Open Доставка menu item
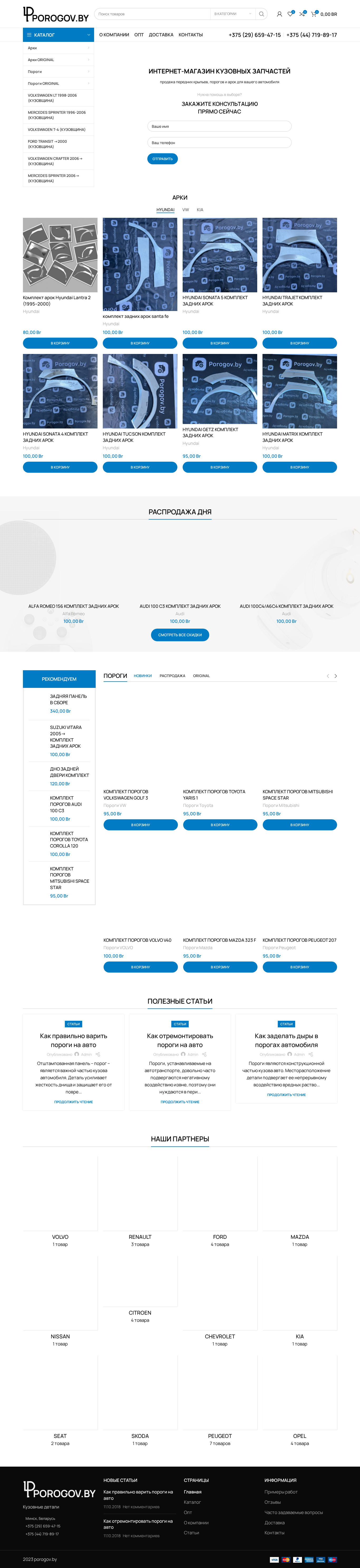 point(161,35)
